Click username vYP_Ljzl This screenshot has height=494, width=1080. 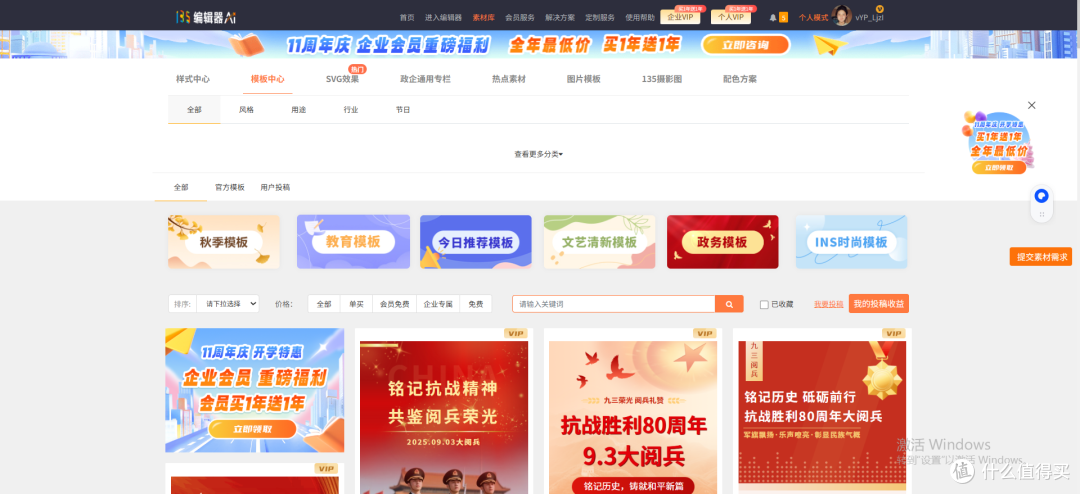[x=869, y=18]
